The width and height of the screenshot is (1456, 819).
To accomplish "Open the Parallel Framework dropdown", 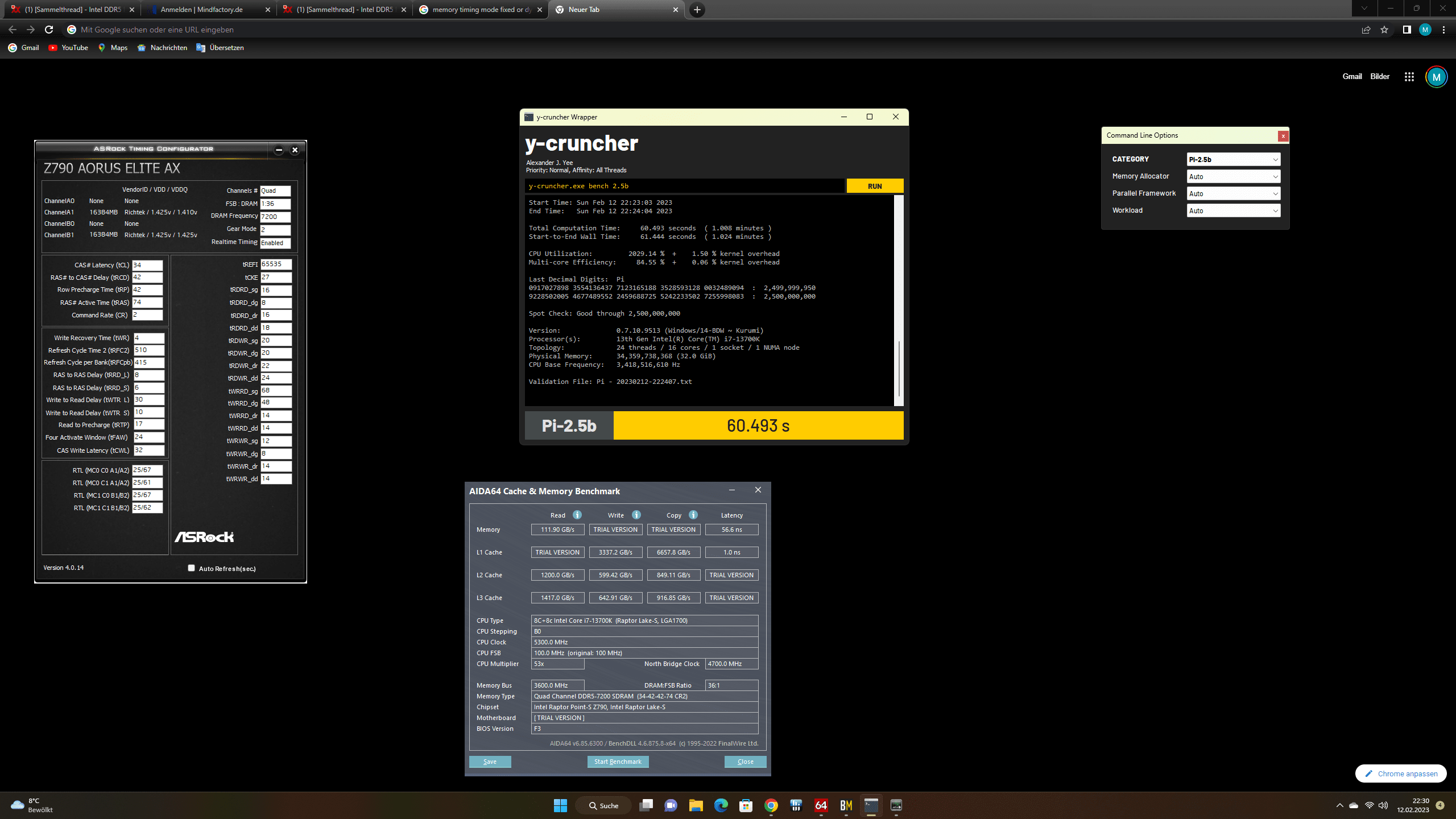I will pyautogui.click(x=1233, y=193).
